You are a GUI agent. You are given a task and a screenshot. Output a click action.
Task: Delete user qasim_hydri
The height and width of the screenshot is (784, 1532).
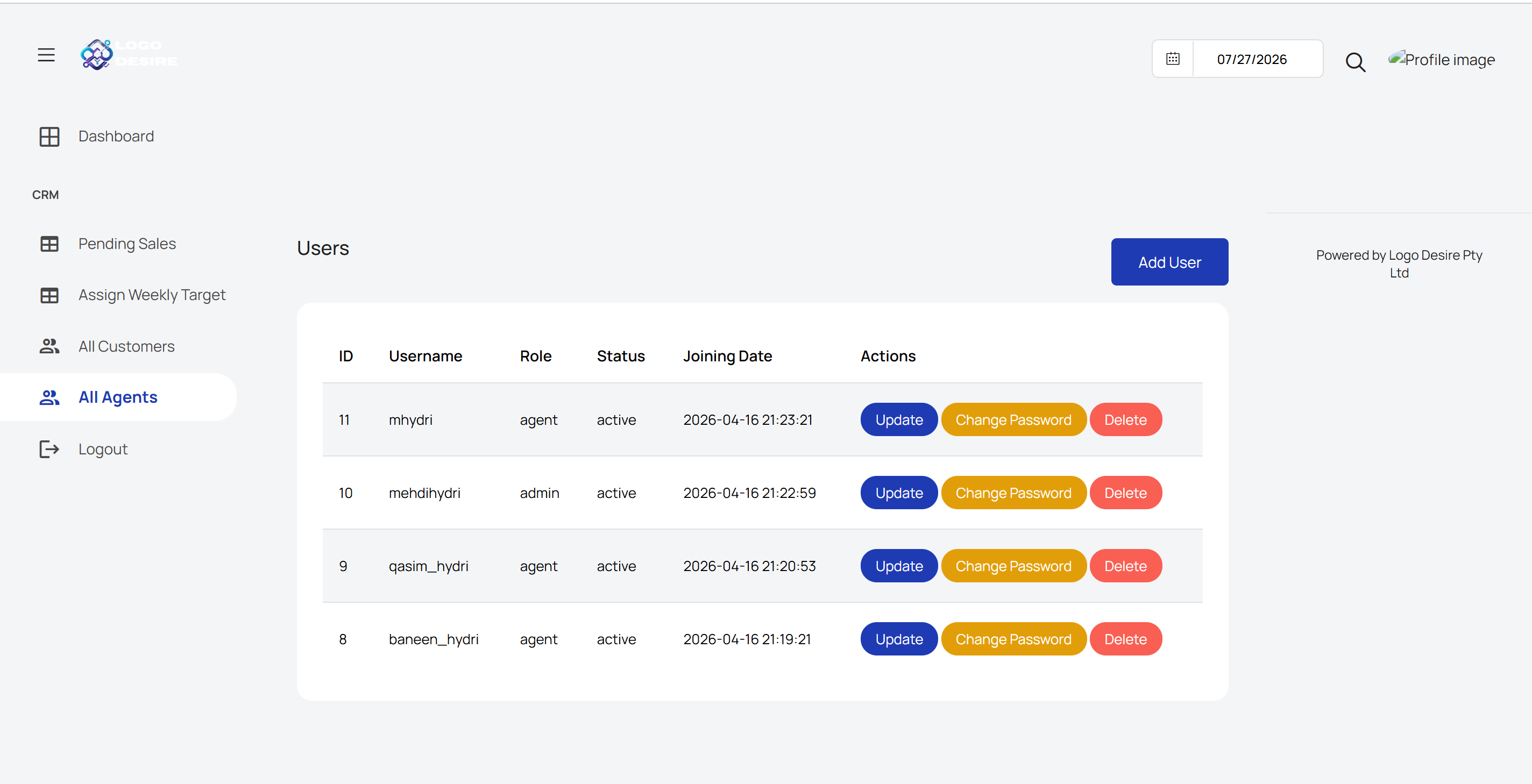point(1125,566)
